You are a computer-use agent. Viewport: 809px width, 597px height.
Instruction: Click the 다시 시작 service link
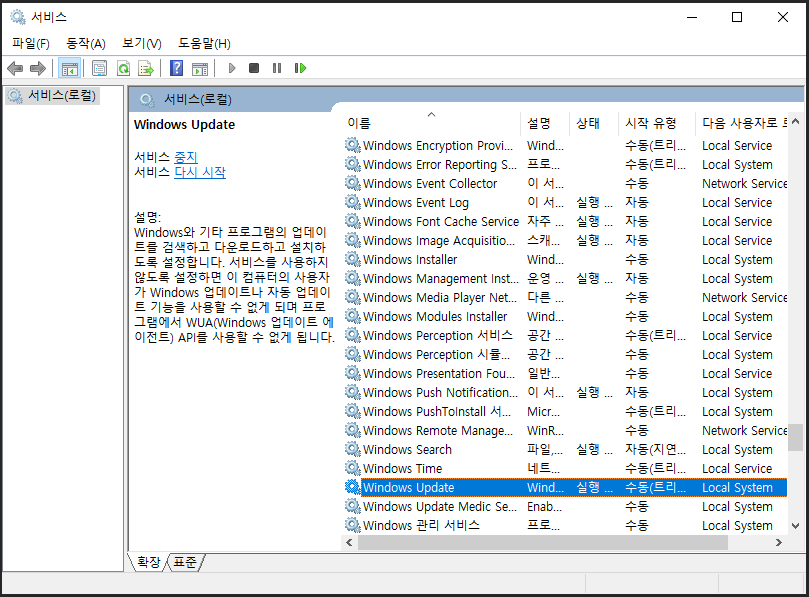coord(200,172)
